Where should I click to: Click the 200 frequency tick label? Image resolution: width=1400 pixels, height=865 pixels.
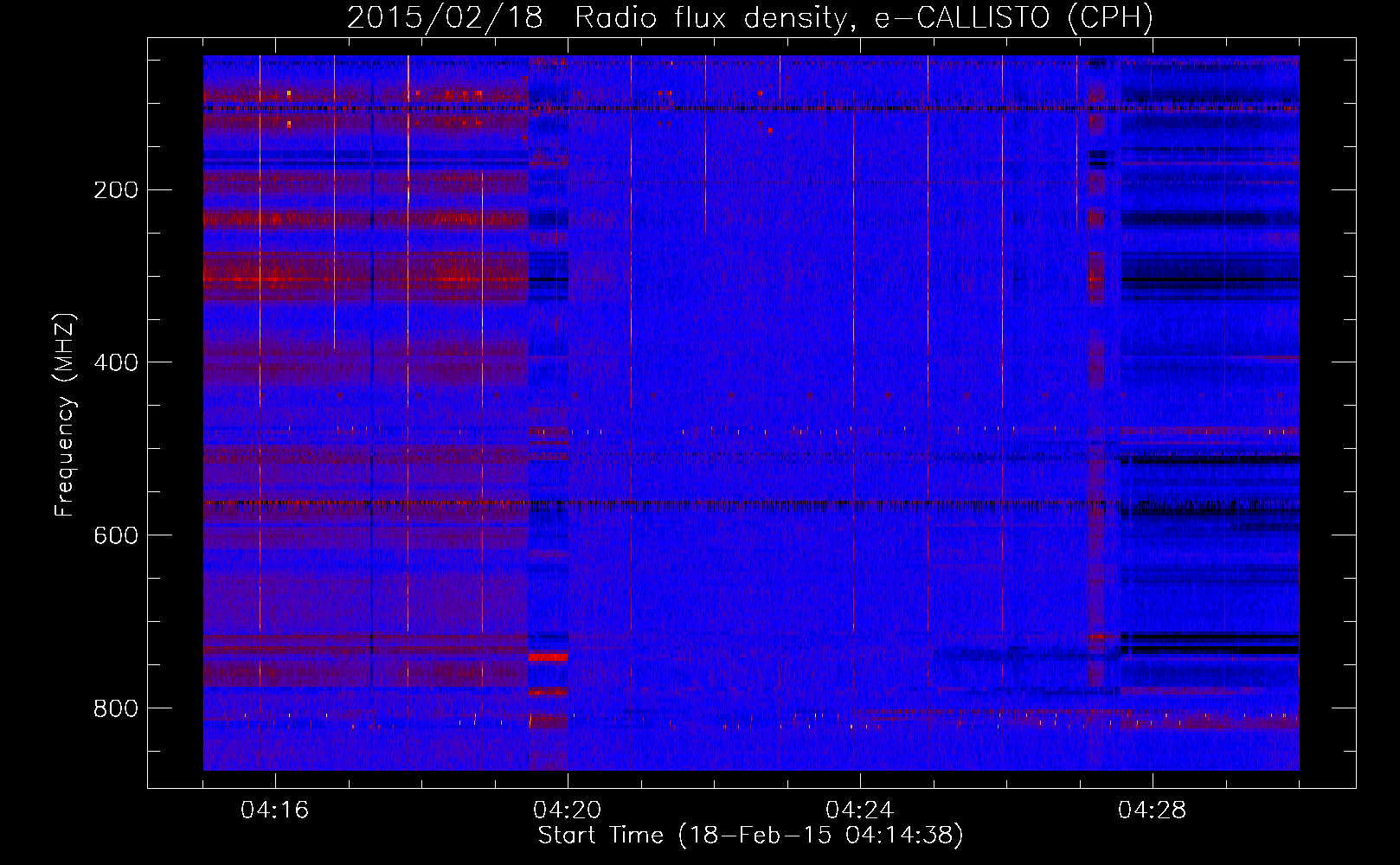[115, 189]
